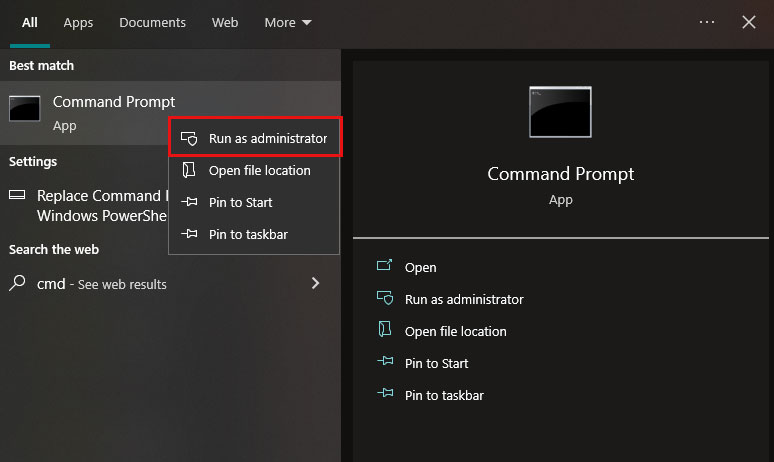Click the Command Prompt title in details pane
This screenshot has width=774, height=462.
[561, 174]
